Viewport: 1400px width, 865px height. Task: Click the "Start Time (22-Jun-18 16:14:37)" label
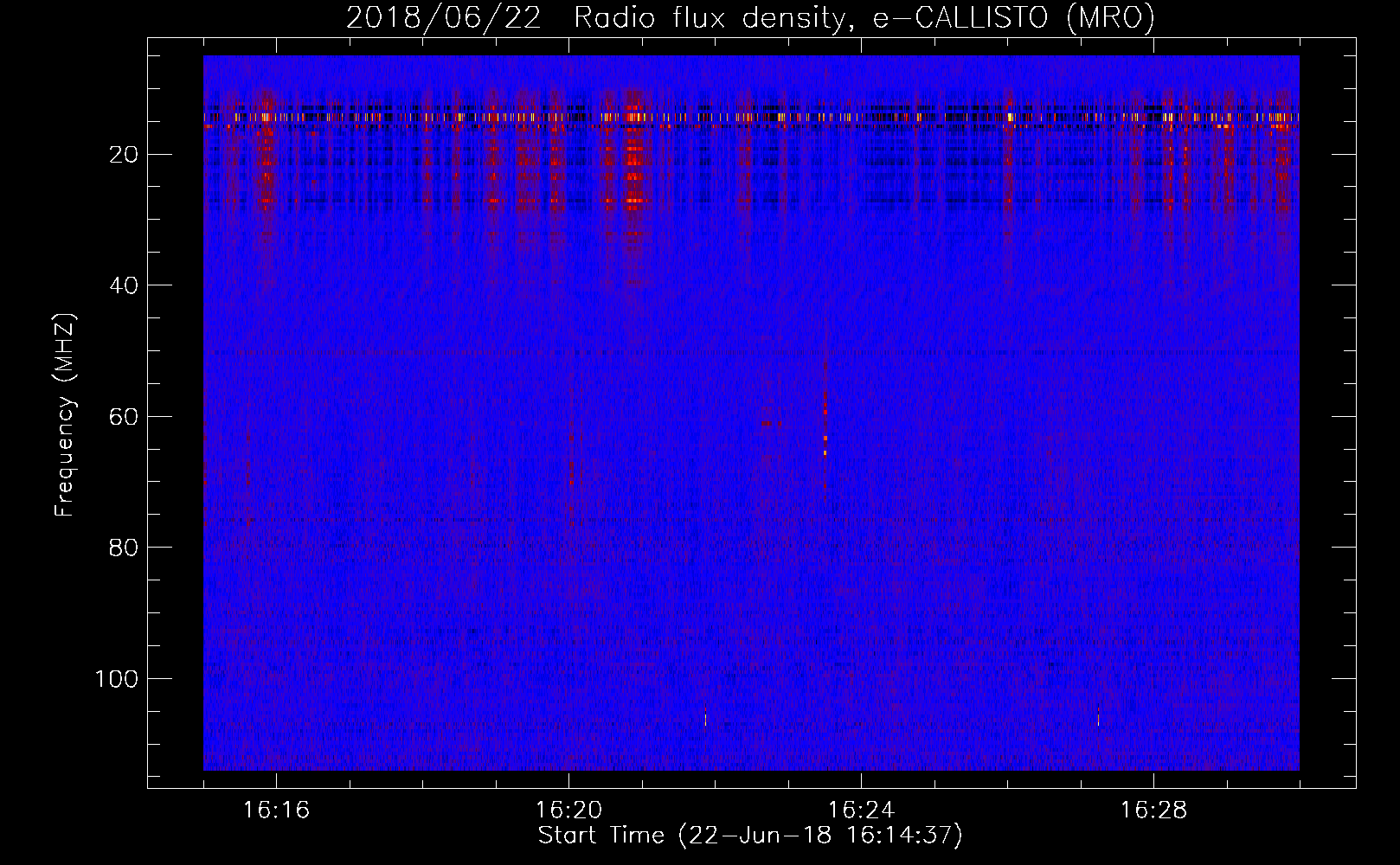(x=749, y=836)
